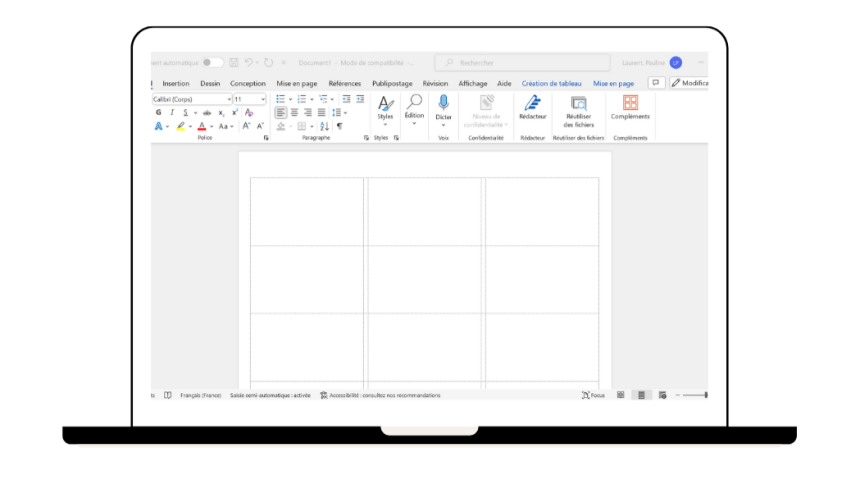
Task: Open the Aide tab
Action: click(x=504, y=83)
